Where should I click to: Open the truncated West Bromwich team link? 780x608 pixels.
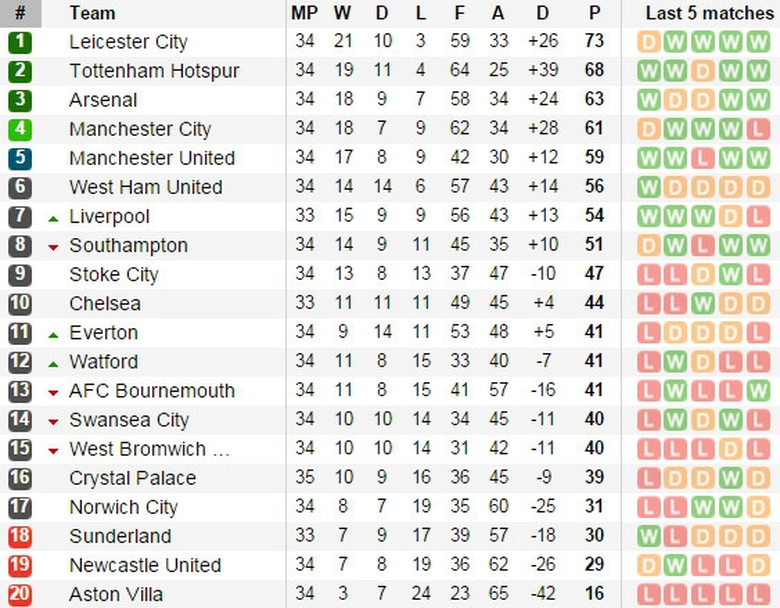click(x=149, y=449)
